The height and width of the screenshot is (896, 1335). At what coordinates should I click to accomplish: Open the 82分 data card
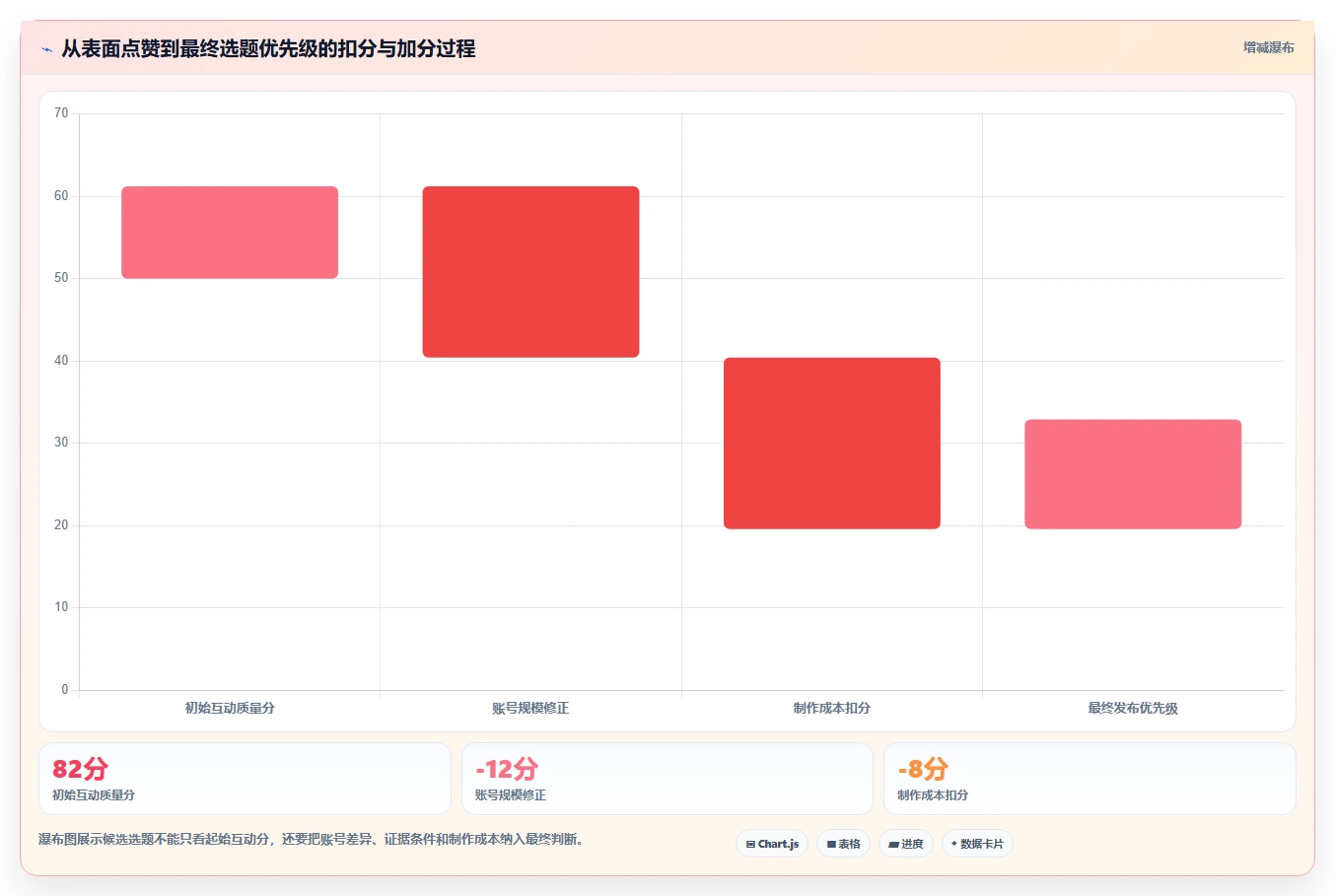coord(245,779)
